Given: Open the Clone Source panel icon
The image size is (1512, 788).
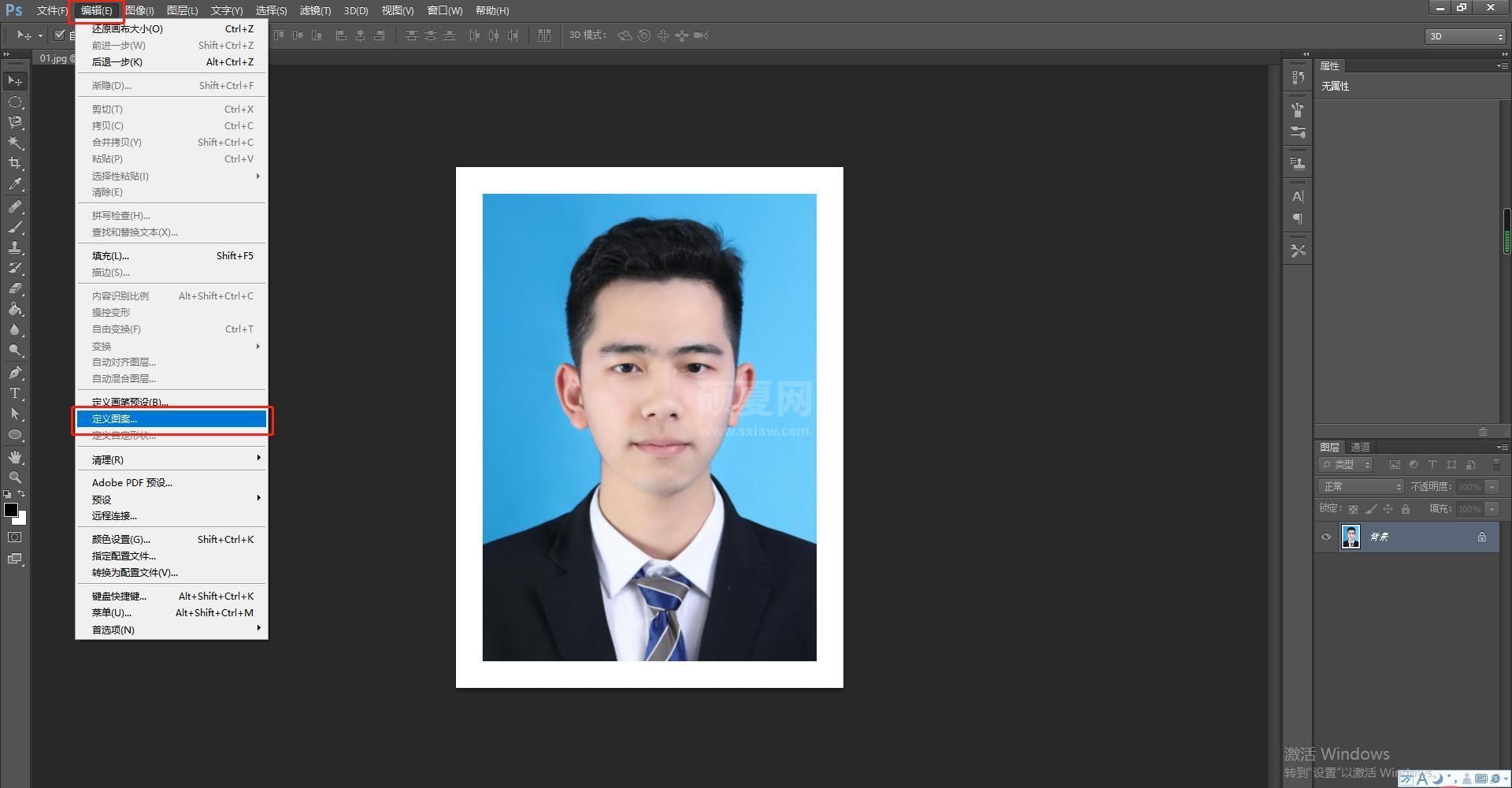Looking at the screenshot, I should click(1298, 164).
